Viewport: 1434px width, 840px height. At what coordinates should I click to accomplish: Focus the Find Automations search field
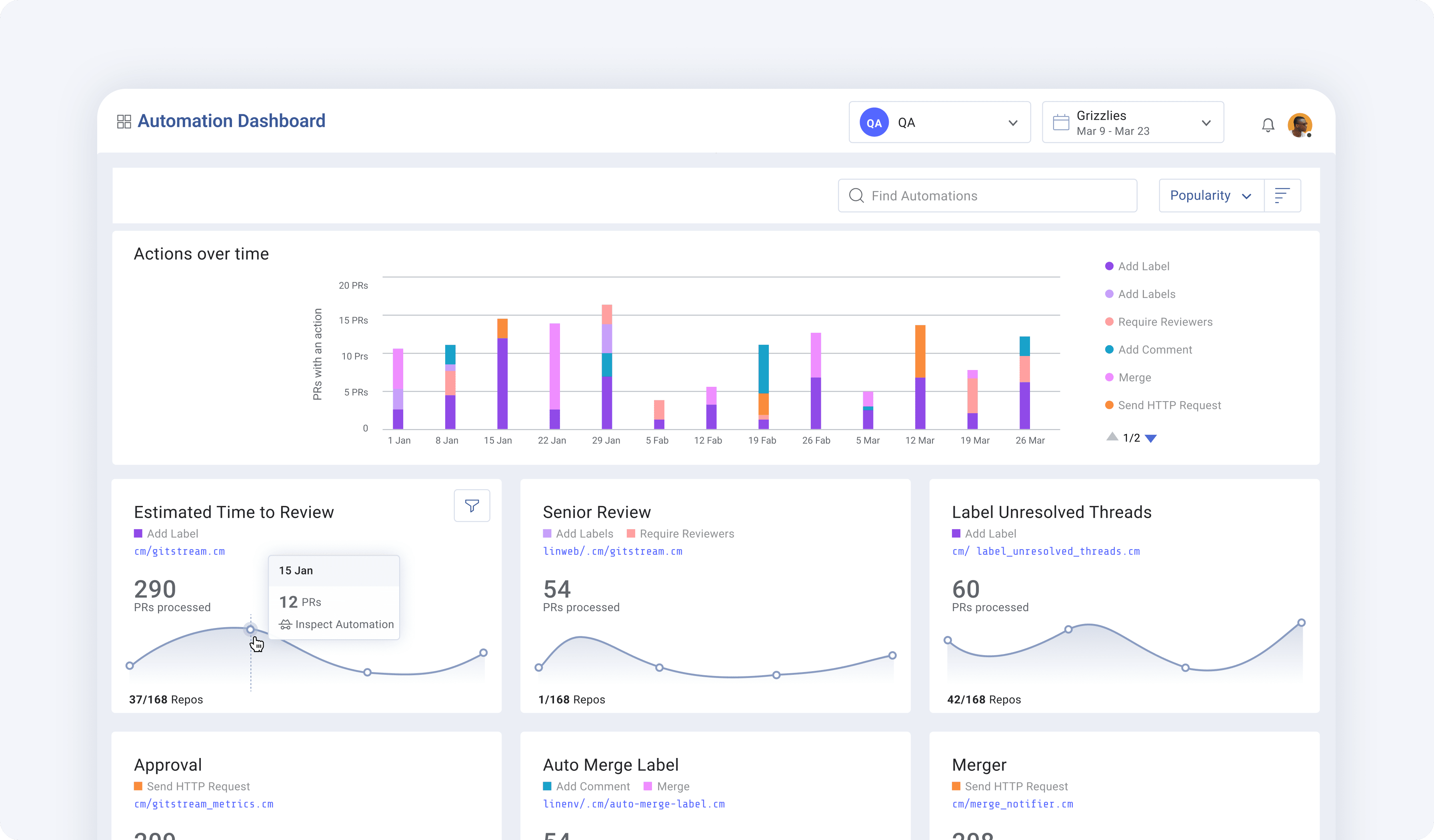click(987, 196)
